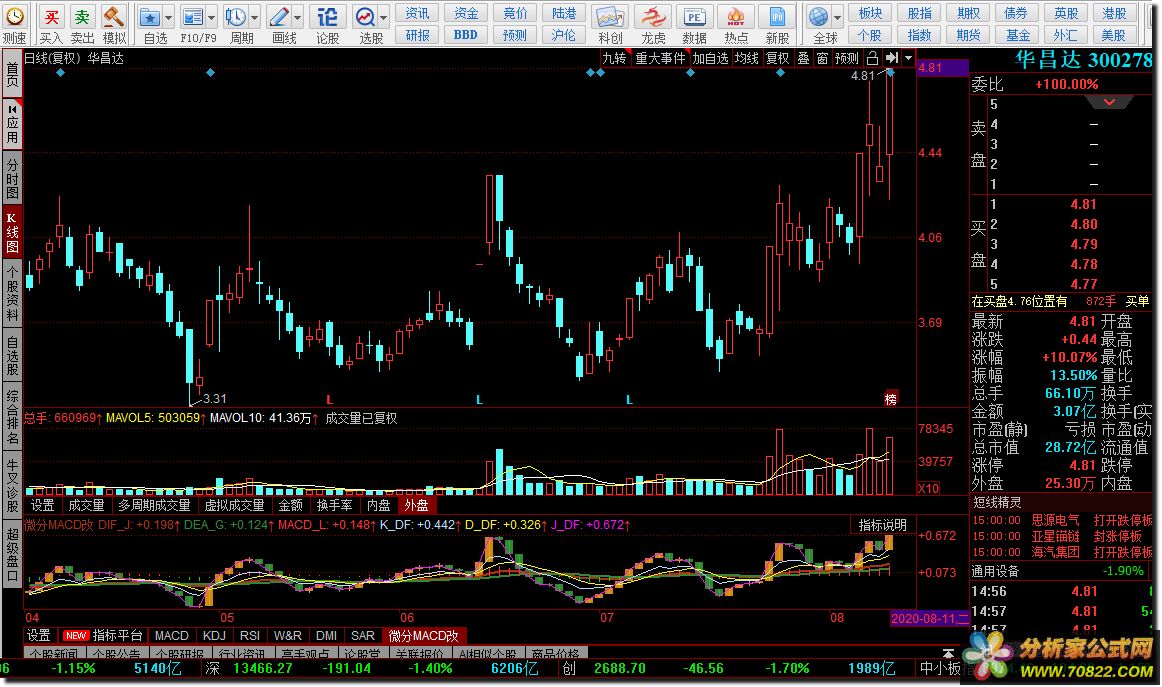Expand the 周期 period dropdown arrow
The height and width of the screenshot is (687, 1162).
(254, 16)
